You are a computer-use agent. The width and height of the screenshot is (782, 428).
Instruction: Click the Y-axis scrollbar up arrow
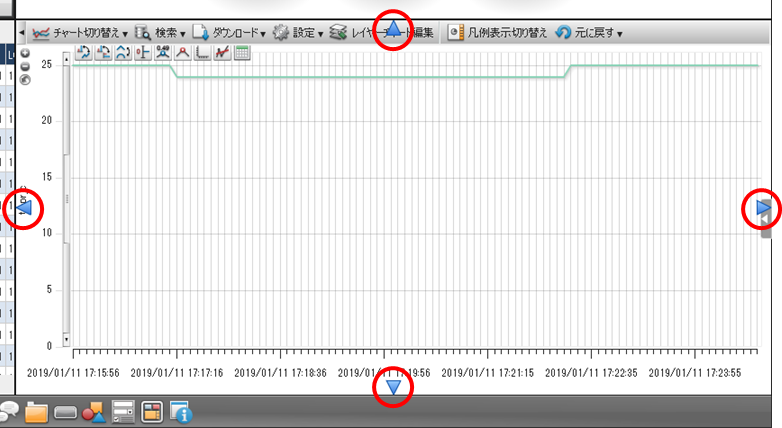coord(66,59)
